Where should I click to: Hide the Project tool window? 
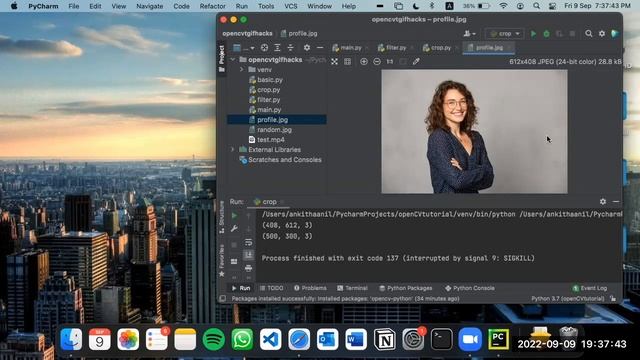[x=320, y=48]
